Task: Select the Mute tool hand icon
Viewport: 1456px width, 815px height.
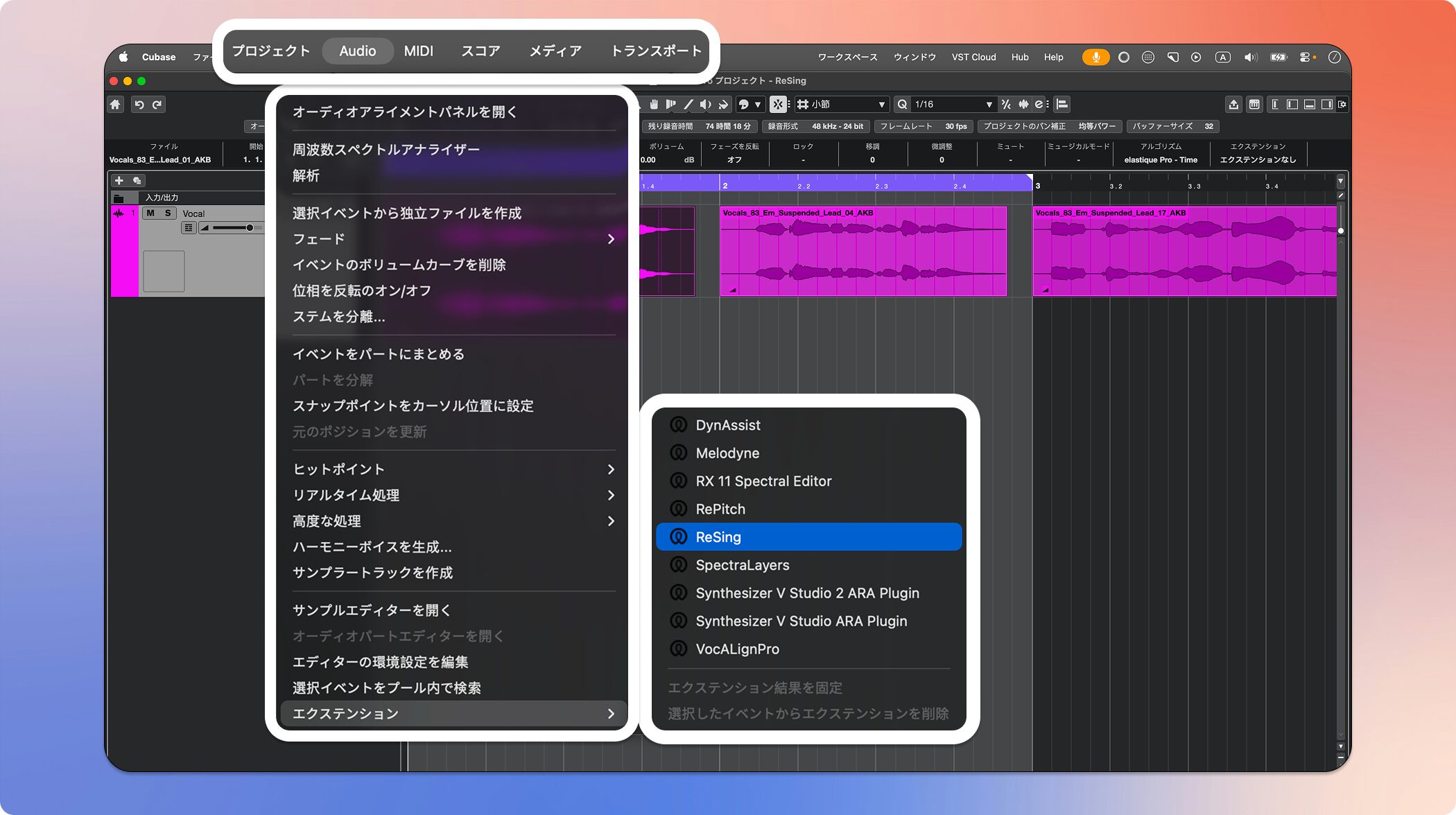Action: pyautogui.click(x=653, y=105)
